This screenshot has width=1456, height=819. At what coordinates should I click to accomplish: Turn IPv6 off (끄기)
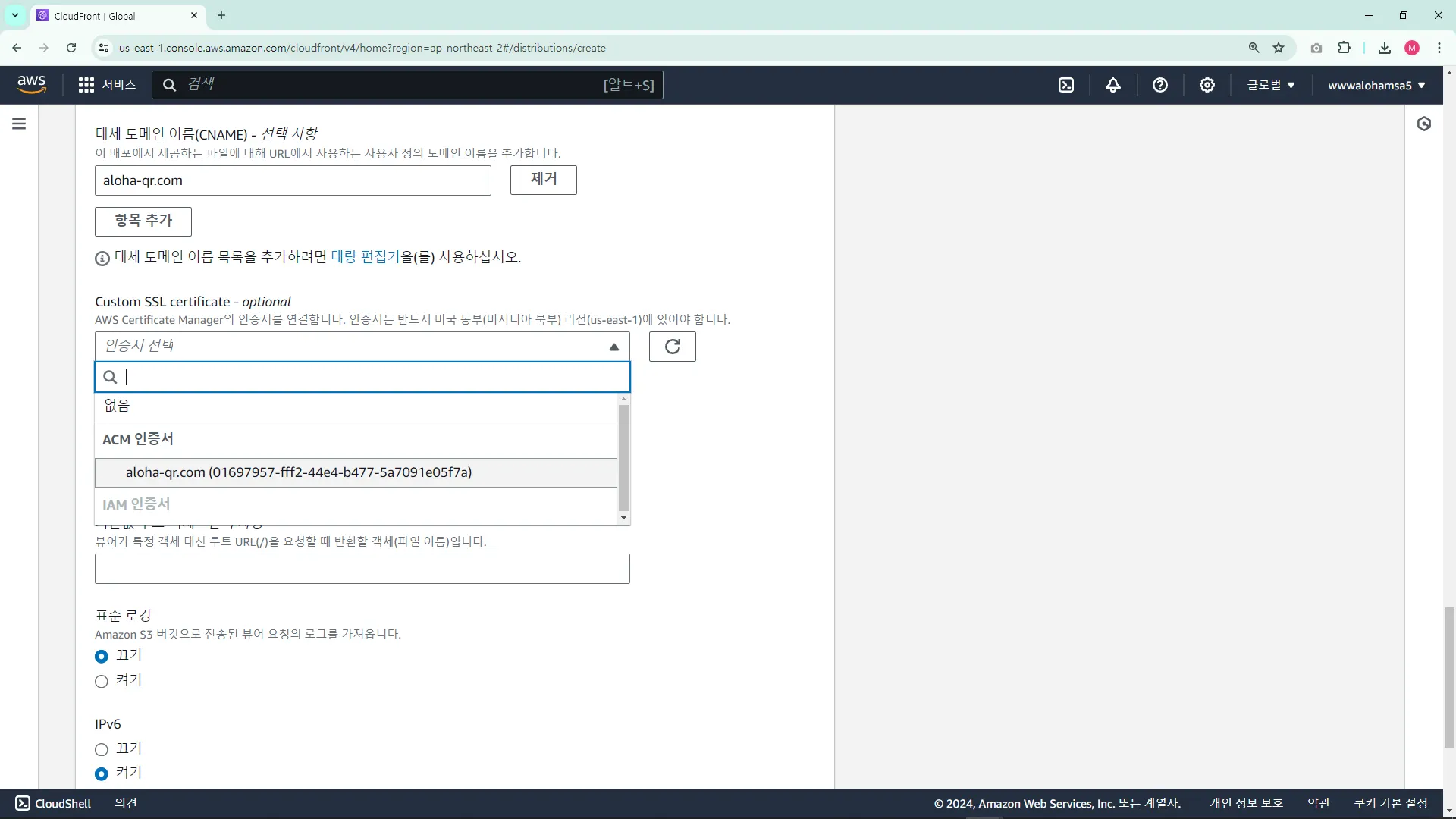click(x=102, y=749)
